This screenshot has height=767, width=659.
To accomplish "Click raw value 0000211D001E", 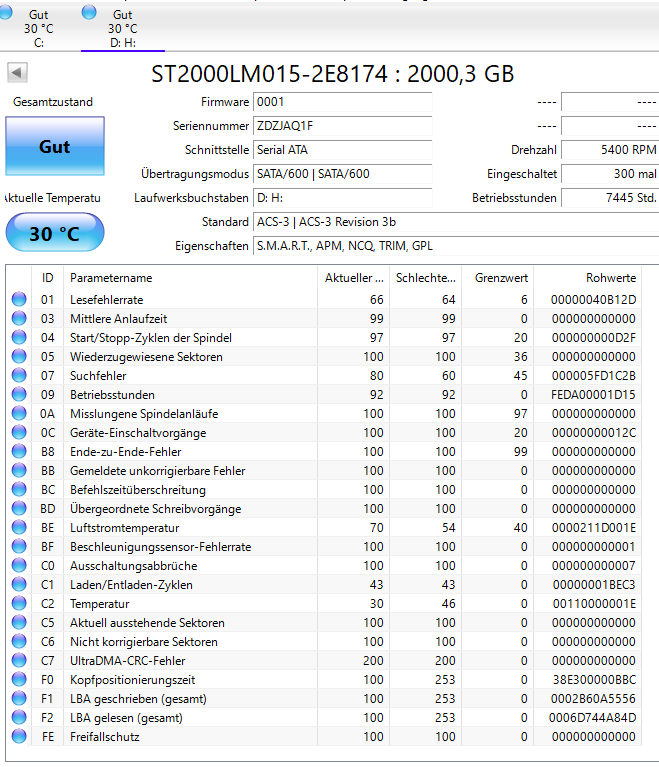I will click(594, 528).
